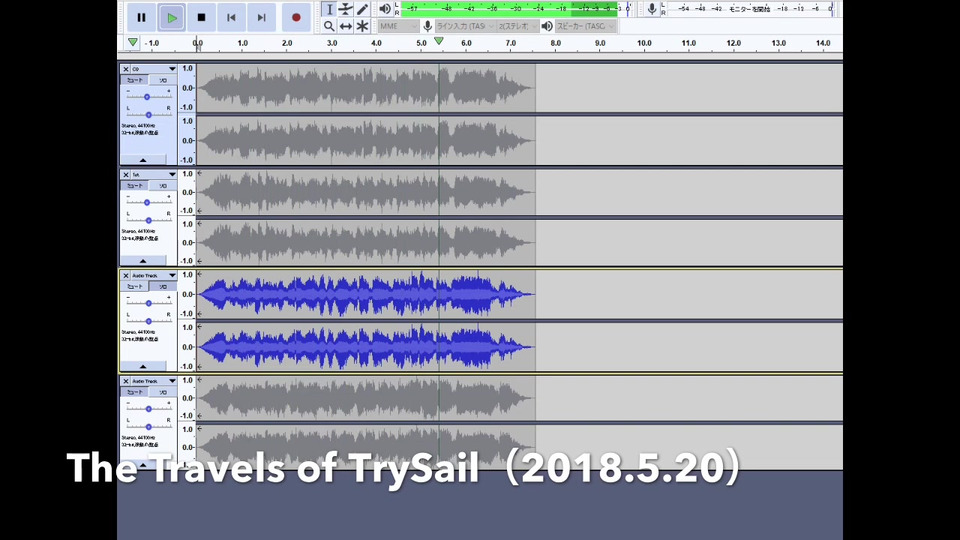
Task: Pause playback with the Pause button
Action: click(141, 17)
